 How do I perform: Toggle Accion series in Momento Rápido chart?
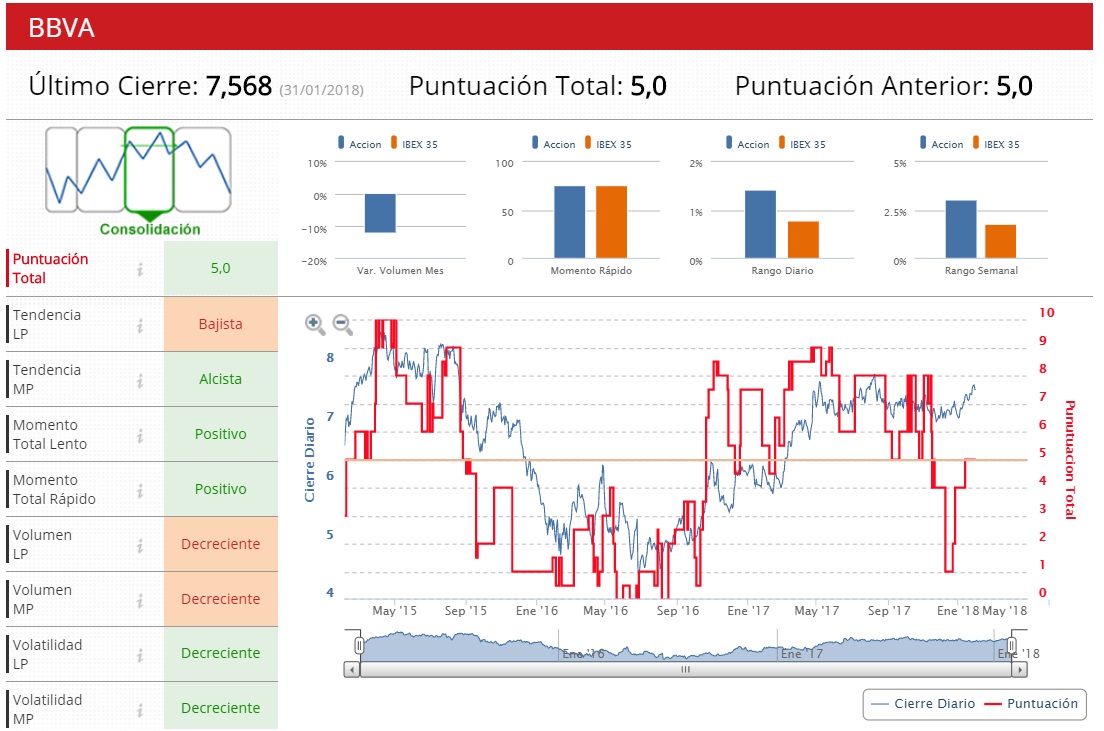click(553, 144)
